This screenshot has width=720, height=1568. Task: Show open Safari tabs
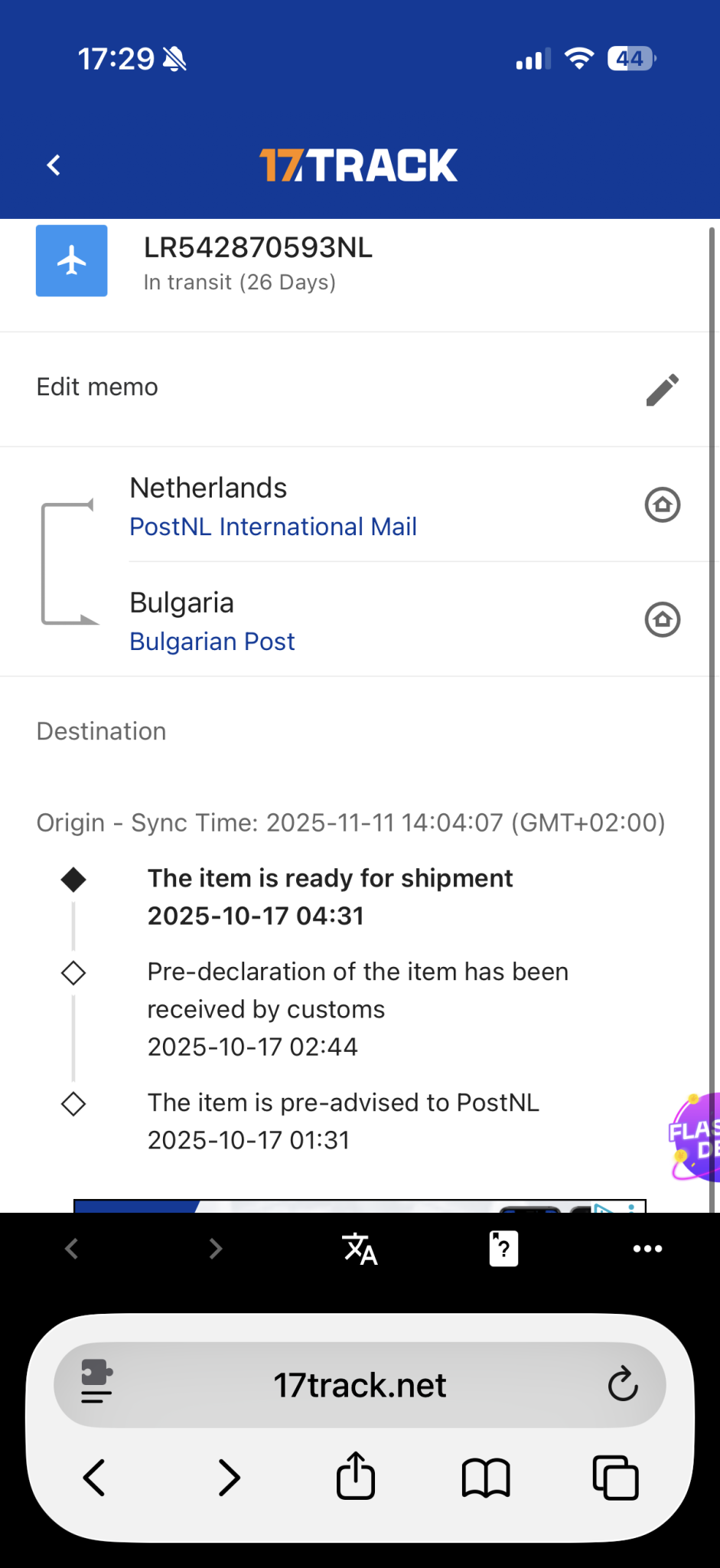pos(615,1477)
